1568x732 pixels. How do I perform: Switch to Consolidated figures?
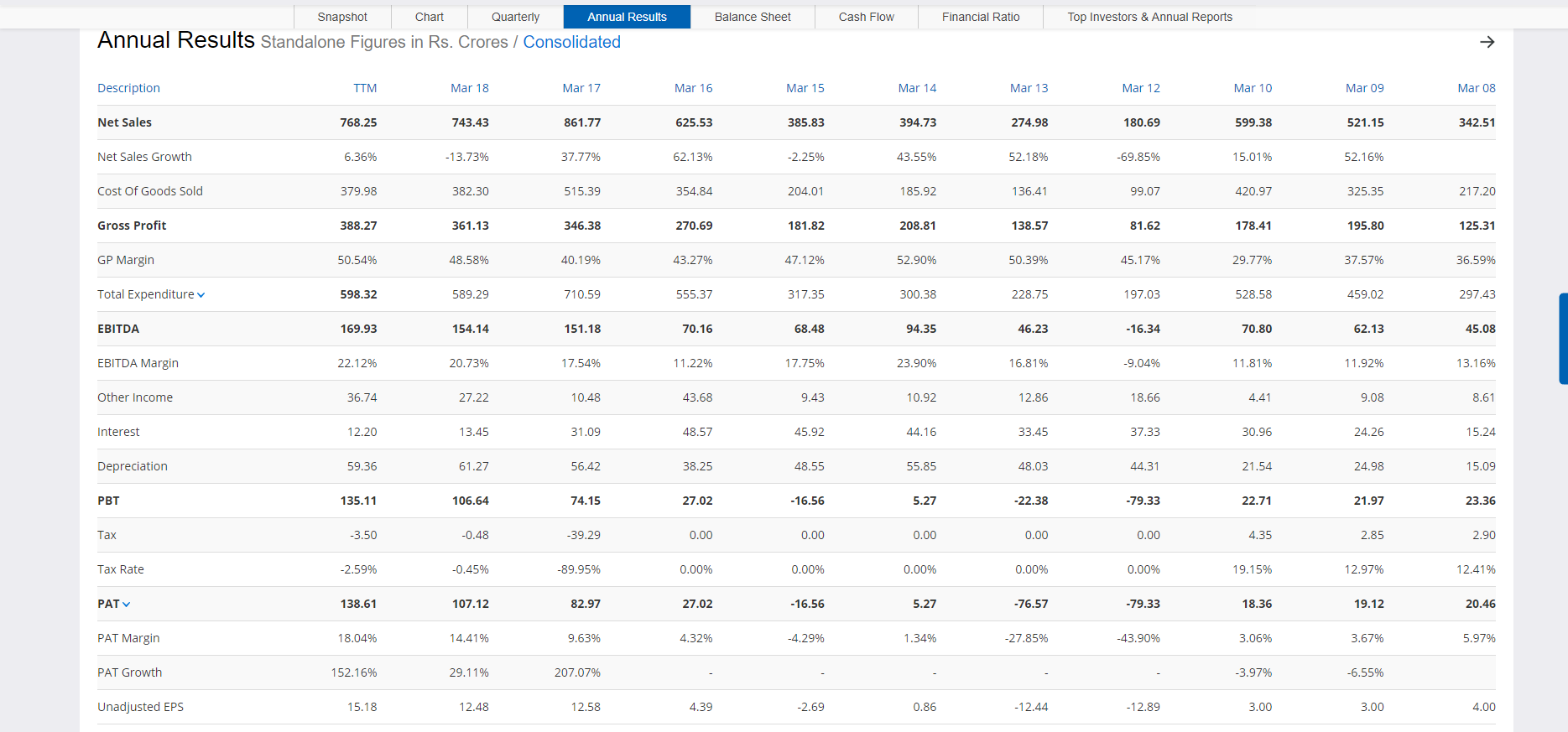pyautogui.click(x=571, y=42)
